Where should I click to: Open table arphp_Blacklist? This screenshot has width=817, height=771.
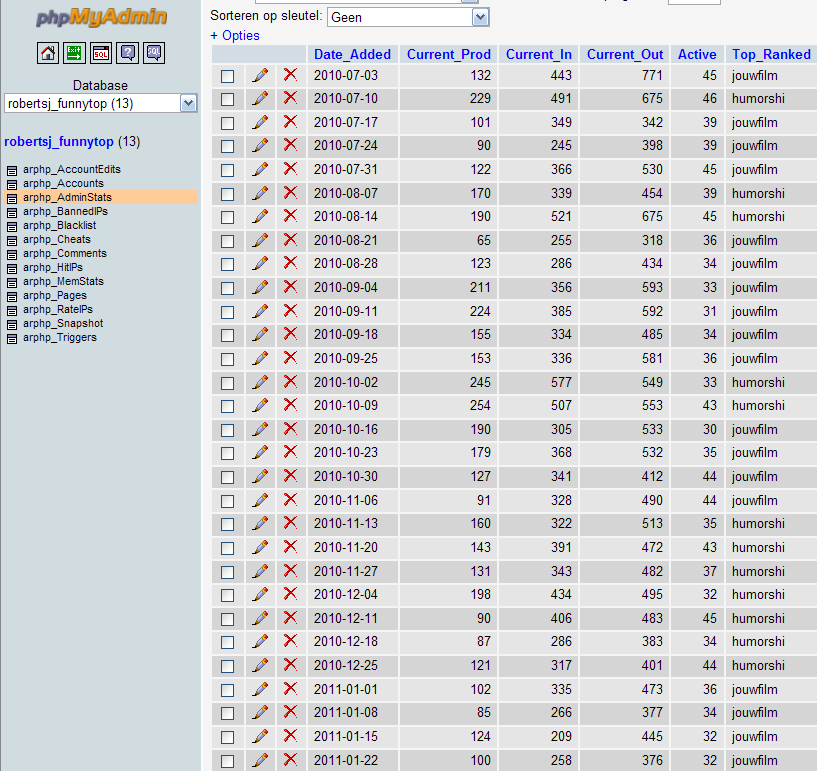(x=59, y=226)
